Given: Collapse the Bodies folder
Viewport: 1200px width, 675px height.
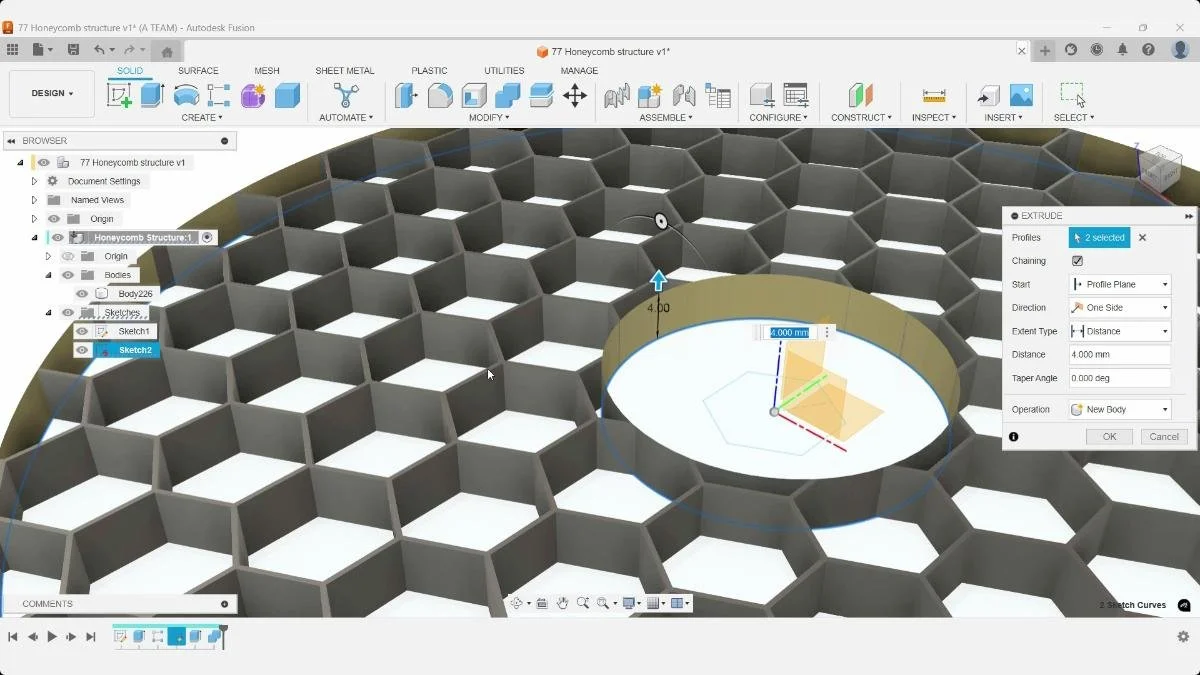Looking at the screenshot, I should [x=48, y=275].
